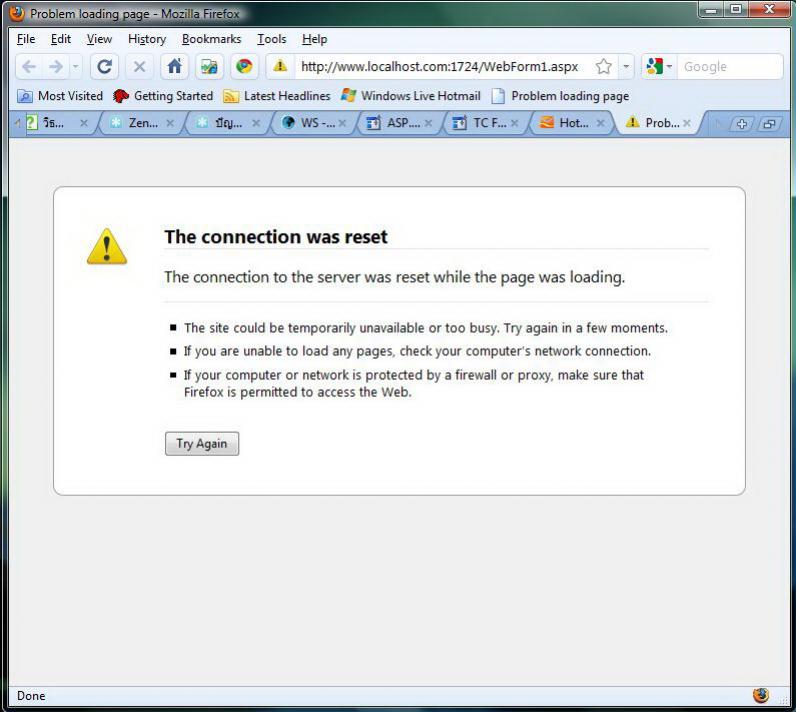This screenshot has width=796, height=712.
Task: Open the list all tabs button
Action: point(770,124)
